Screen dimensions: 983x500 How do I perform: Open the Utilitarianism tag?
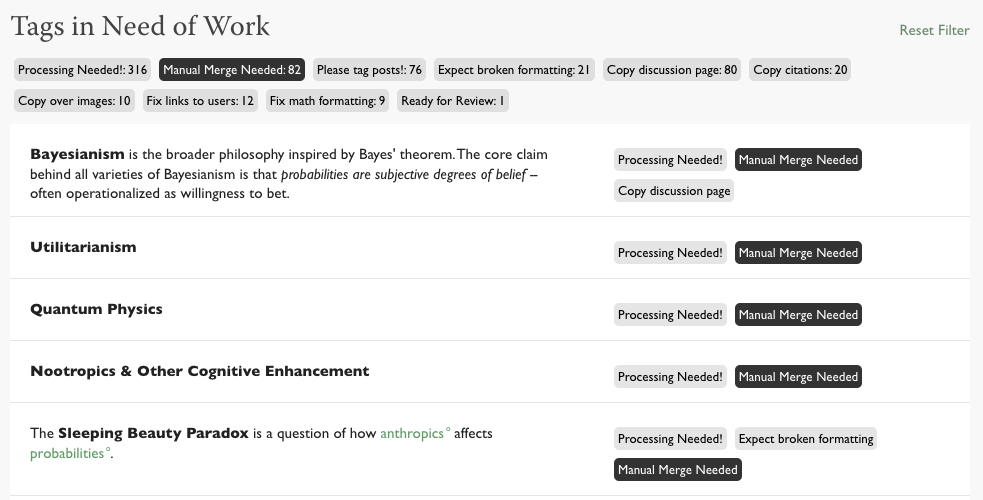[x=83, y=247]
